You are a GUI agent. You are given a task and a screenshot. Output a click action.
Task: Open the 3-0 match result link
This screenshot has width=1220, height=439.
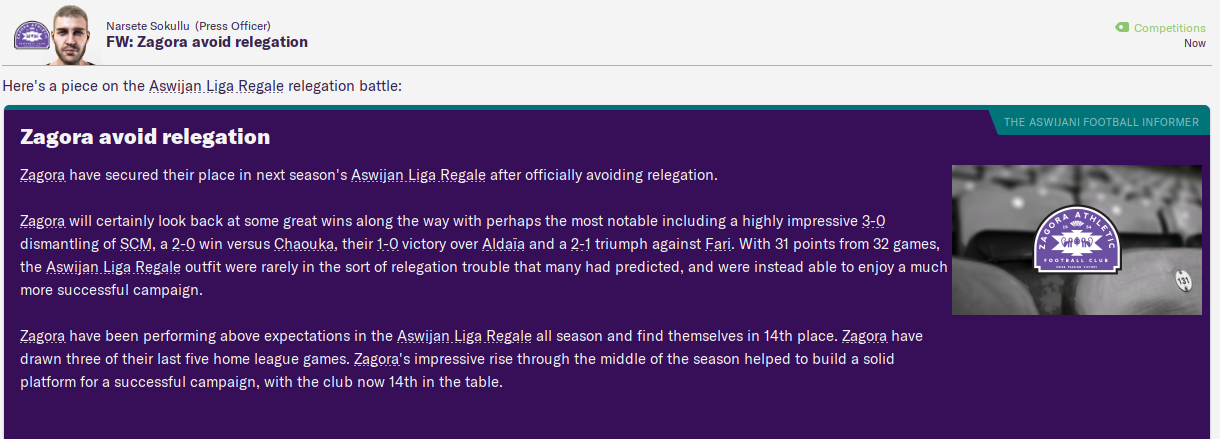tap(875, 221)
